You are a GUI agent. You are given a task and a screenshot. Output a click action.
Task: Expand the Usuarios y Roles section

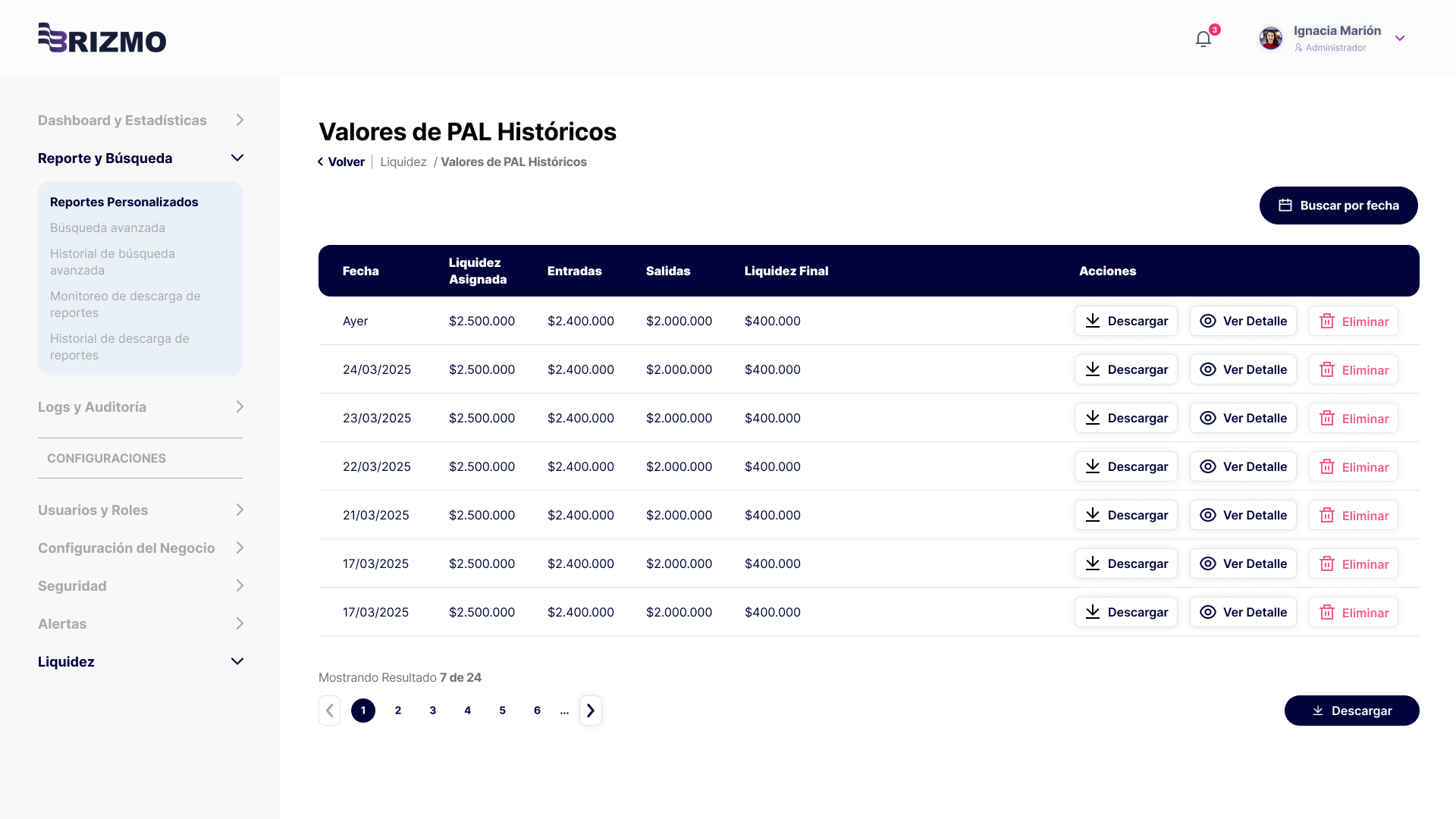(x=240, y=510)
